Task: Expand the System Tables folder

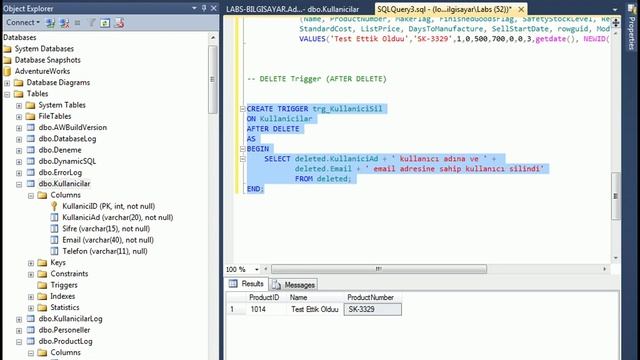Action: (x=19, y=105)
